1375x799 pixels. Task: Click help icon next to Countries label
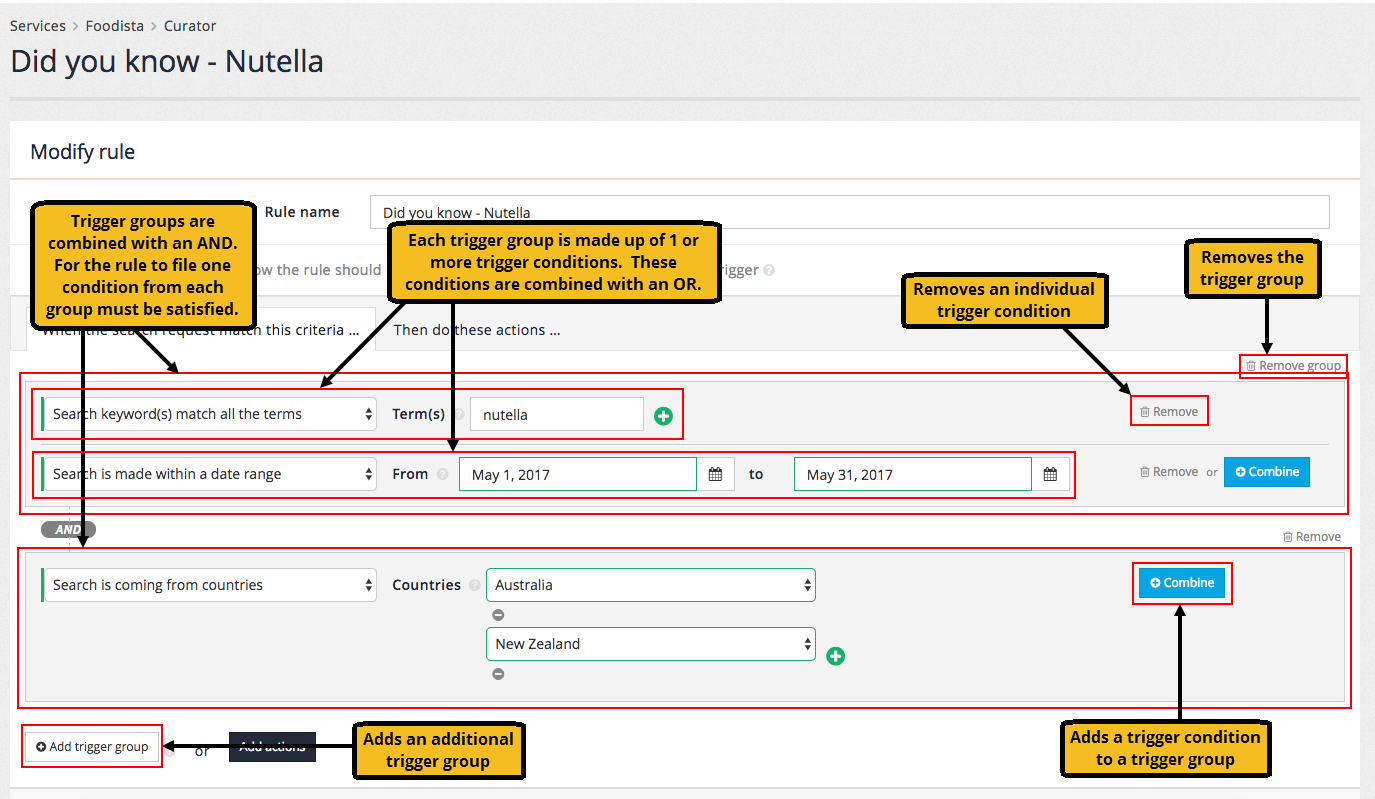pyautogui.click(x=474, y=586)
